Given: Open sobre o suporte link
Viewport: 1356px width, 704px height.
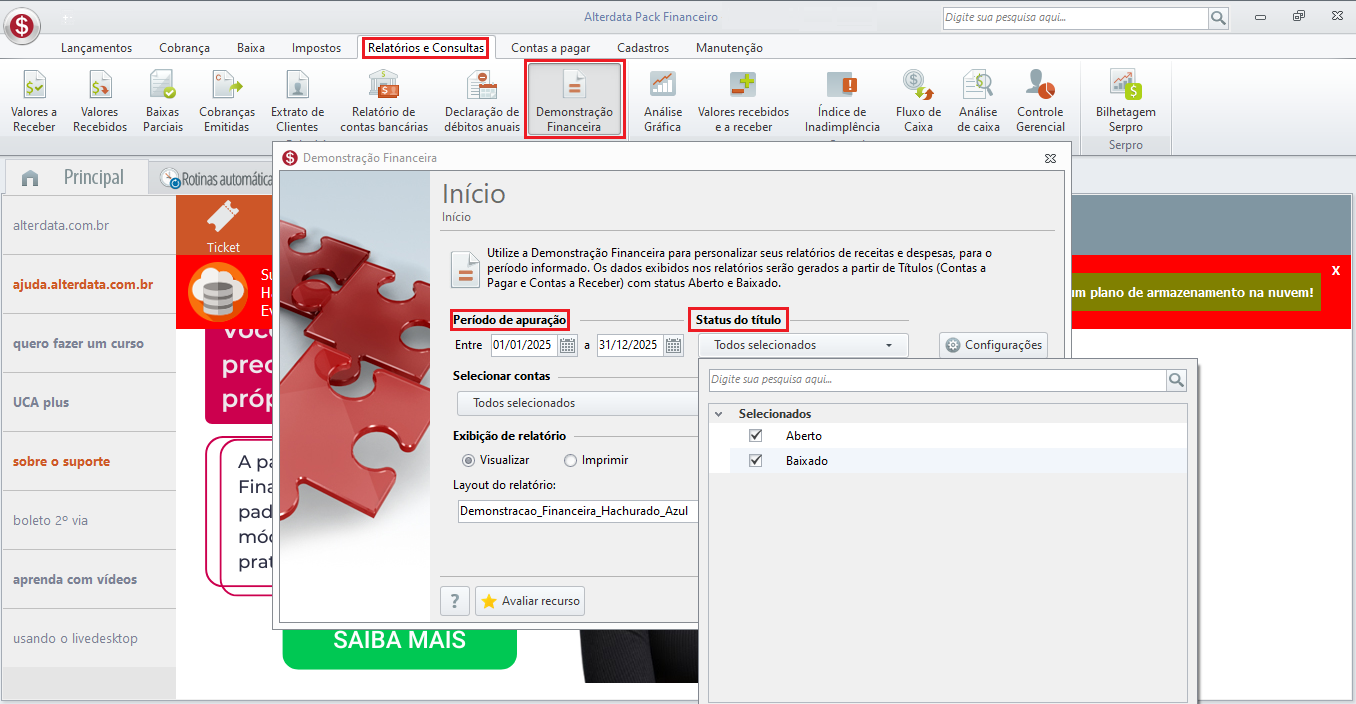Looking at the screenshot, I should coord(88,461).
